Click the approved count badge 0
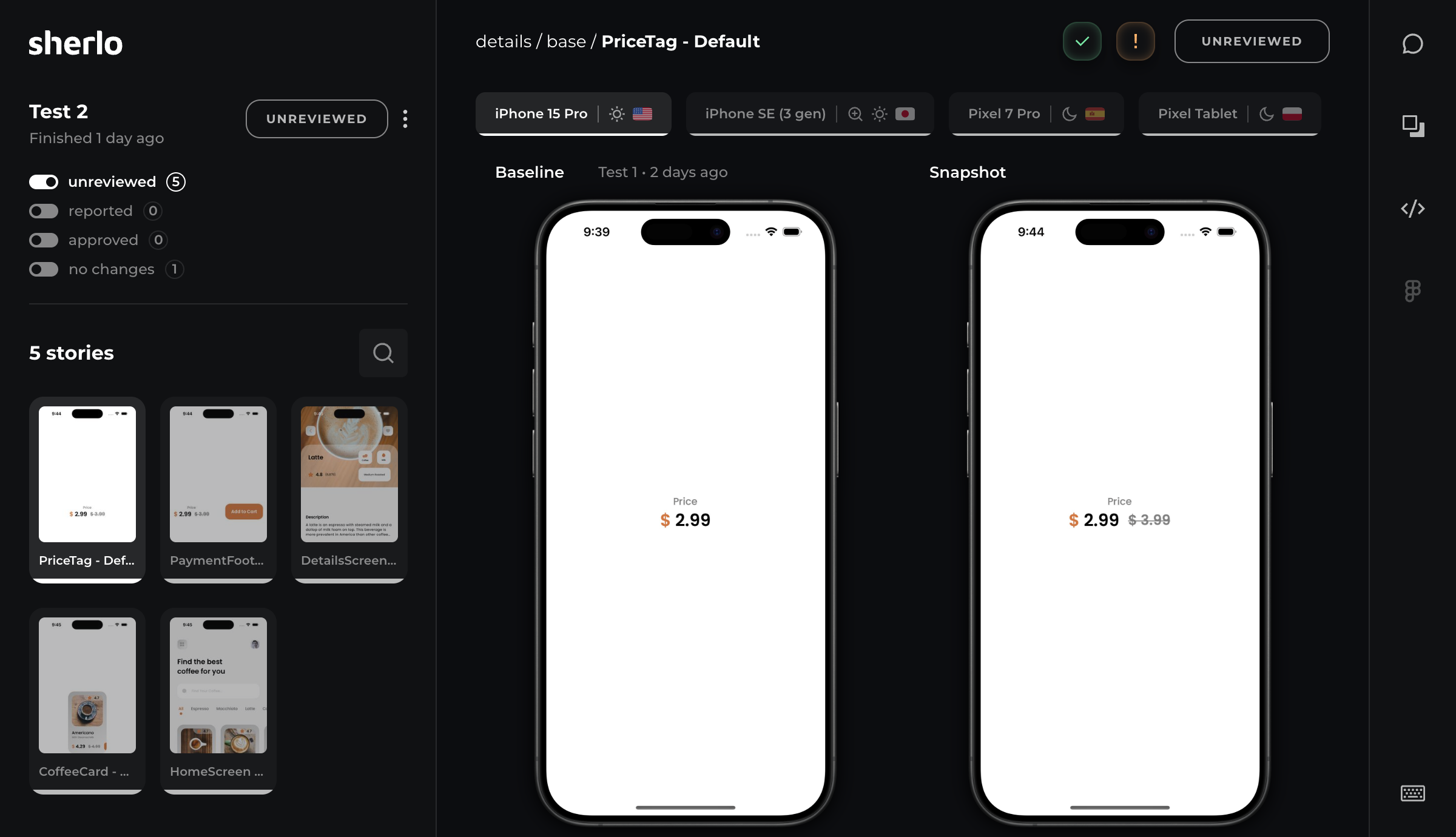1456x837 pixels. click(x=158, y=240)
